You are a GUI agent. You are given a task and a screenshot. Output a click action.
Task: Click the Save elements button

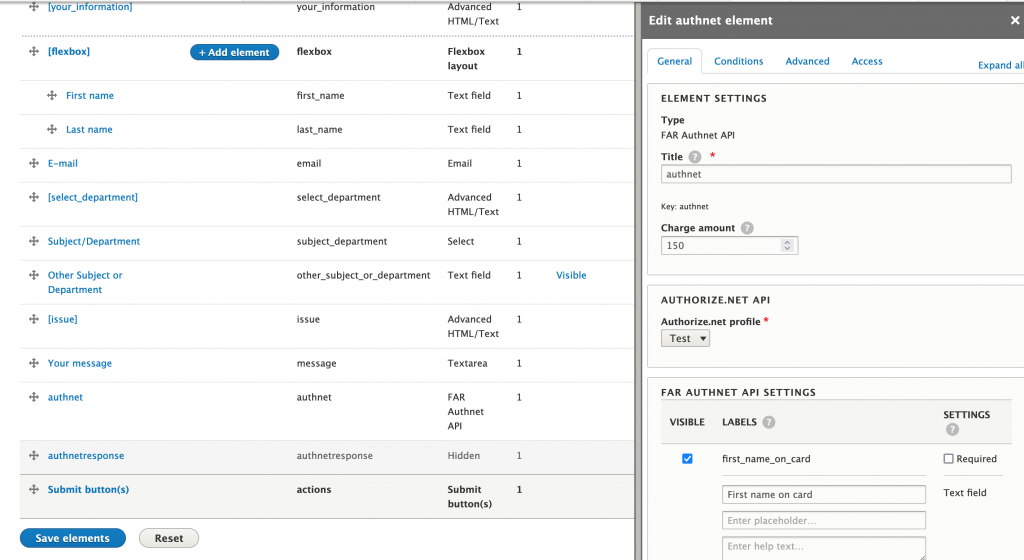click(x=72, y=538)
